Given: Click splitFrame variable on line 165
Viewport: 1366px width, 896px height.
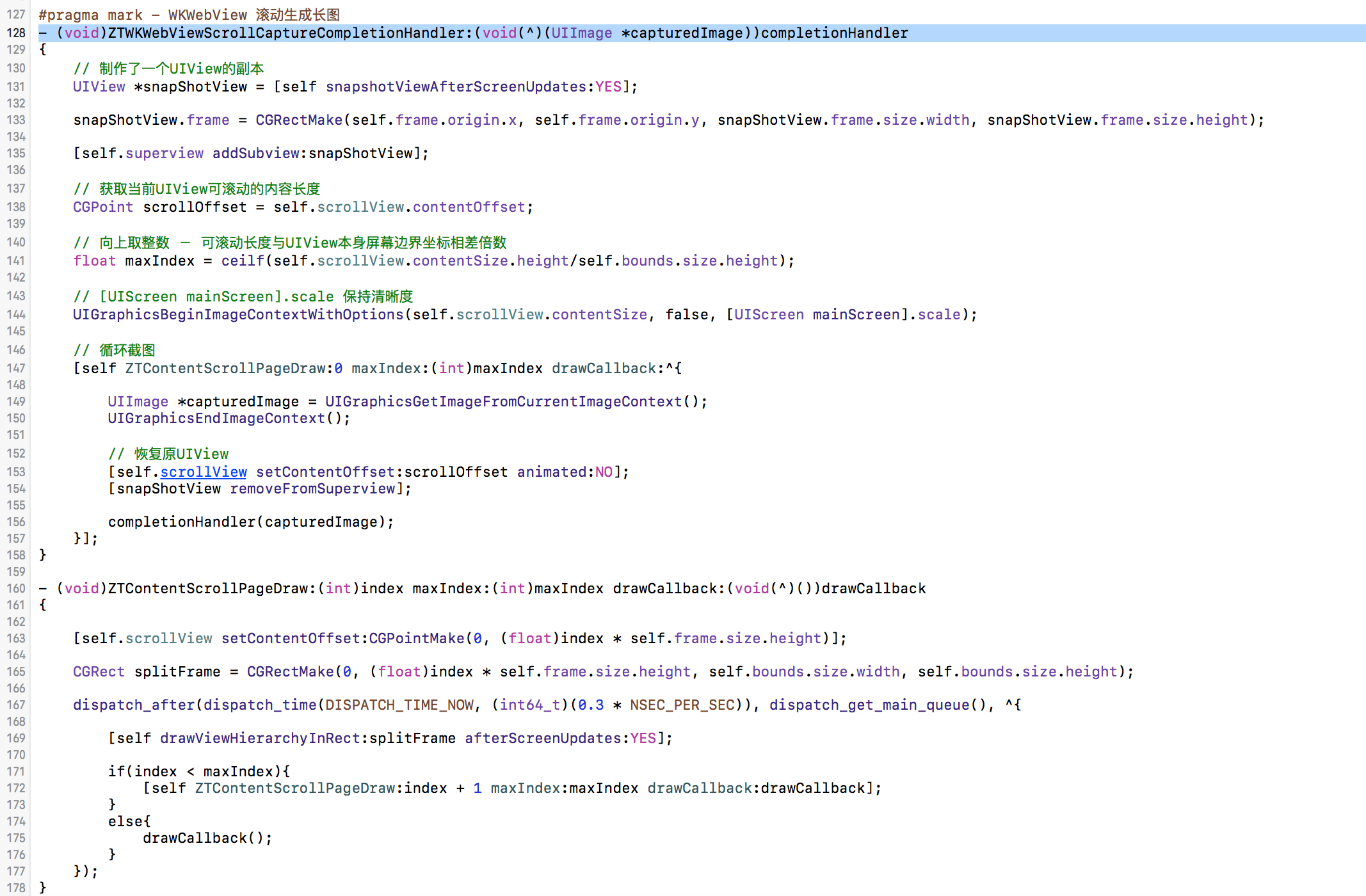Looking at the screenshot, I should 177,671.
